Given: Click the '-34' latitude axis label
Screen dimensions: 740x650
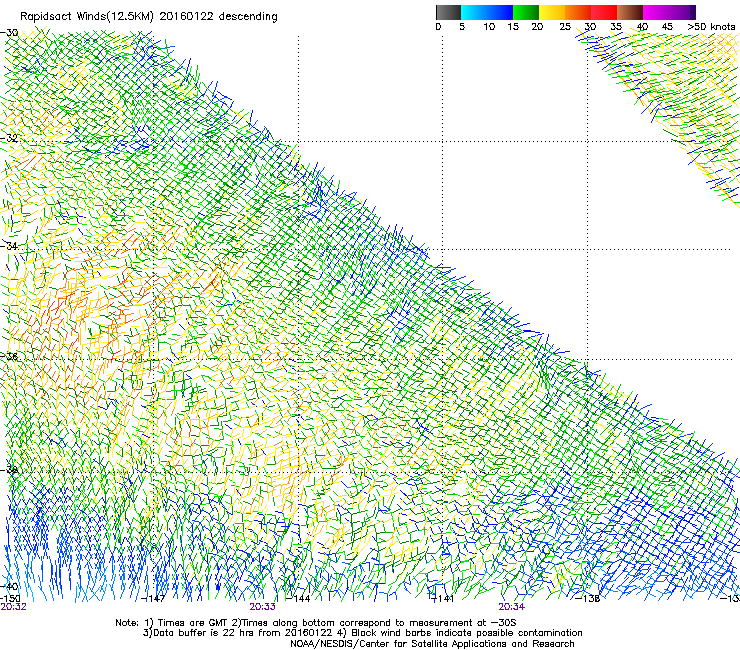Looking at the screenshot, I should click(x=10, y=246).
